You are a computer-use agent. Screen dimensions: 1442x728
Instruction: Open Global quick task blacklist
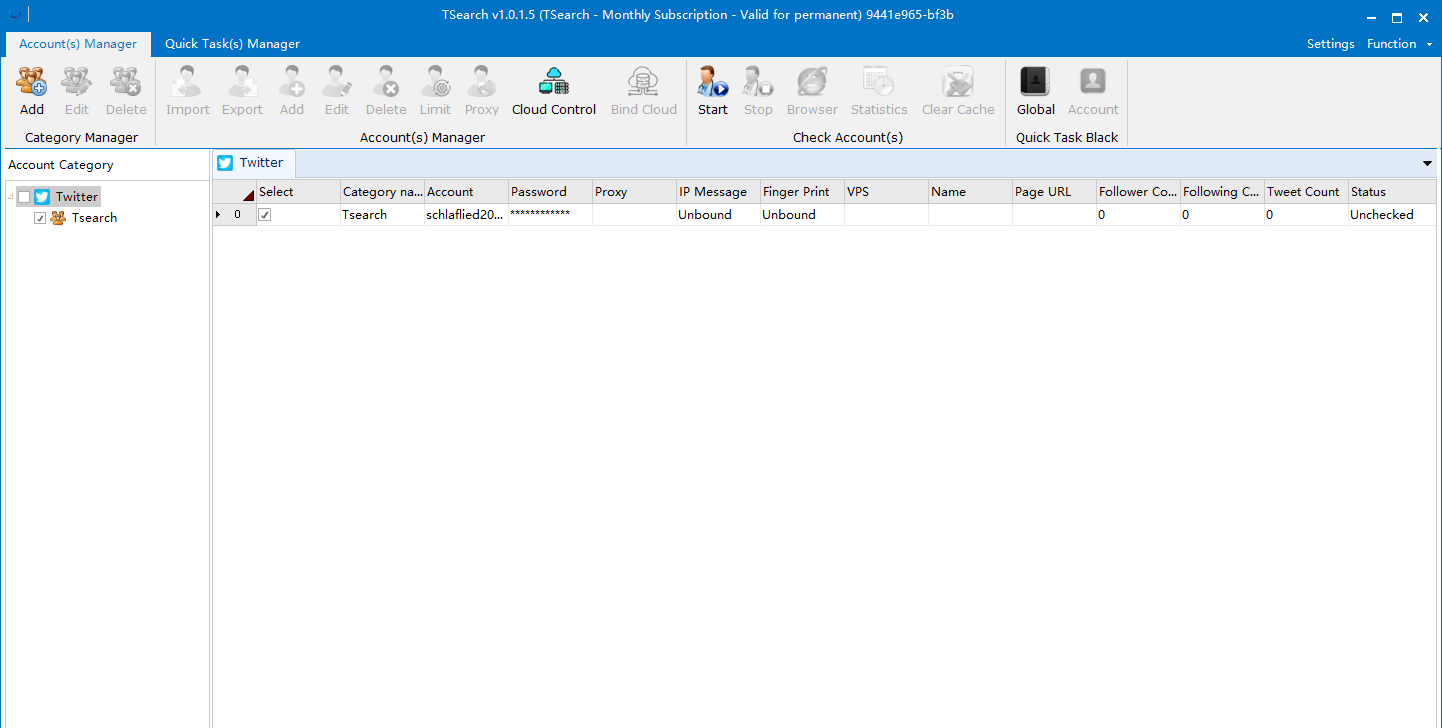1036,91
